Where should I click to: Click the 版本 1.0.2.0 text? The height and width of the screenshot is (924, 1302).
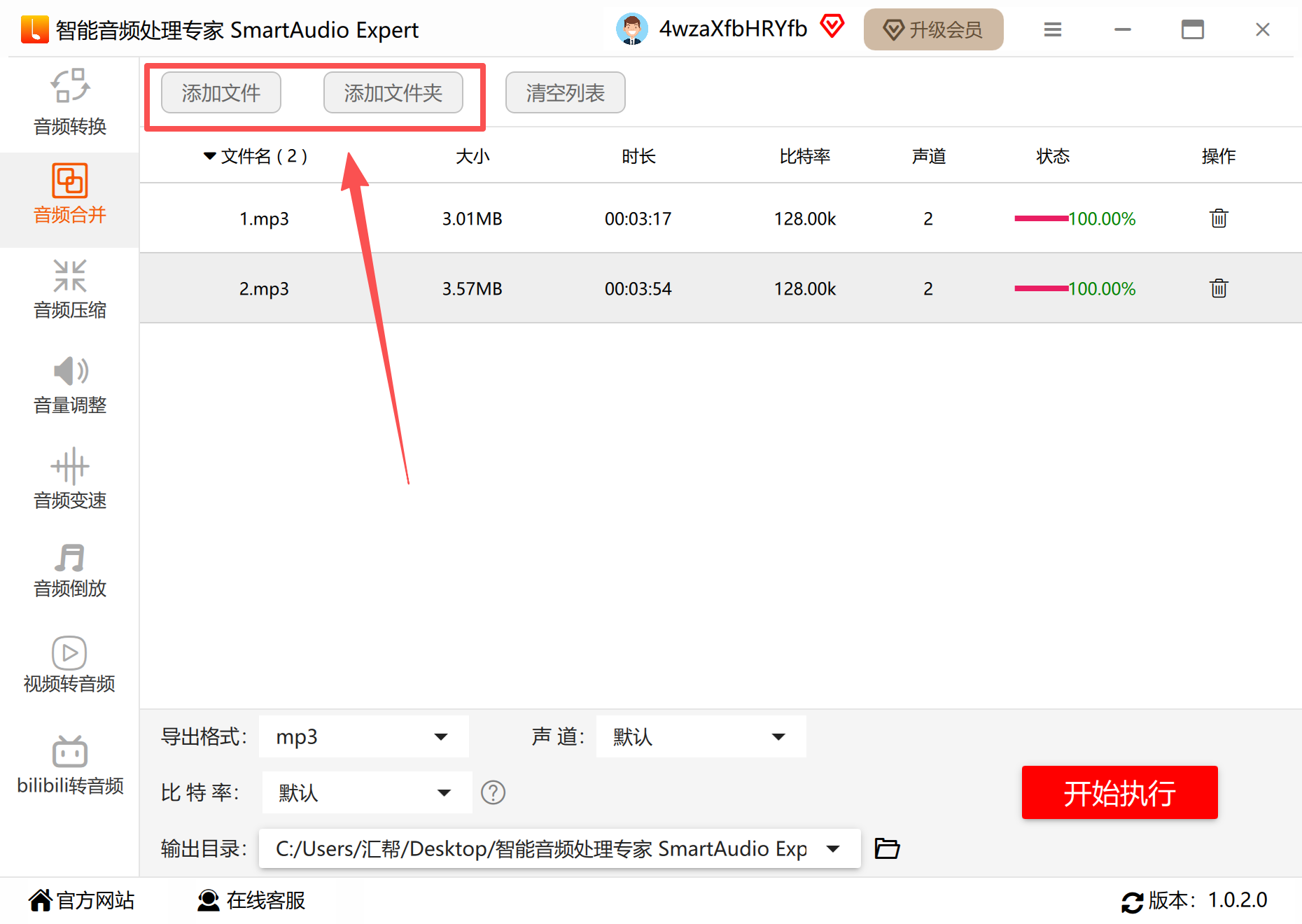click(1208, 900)
